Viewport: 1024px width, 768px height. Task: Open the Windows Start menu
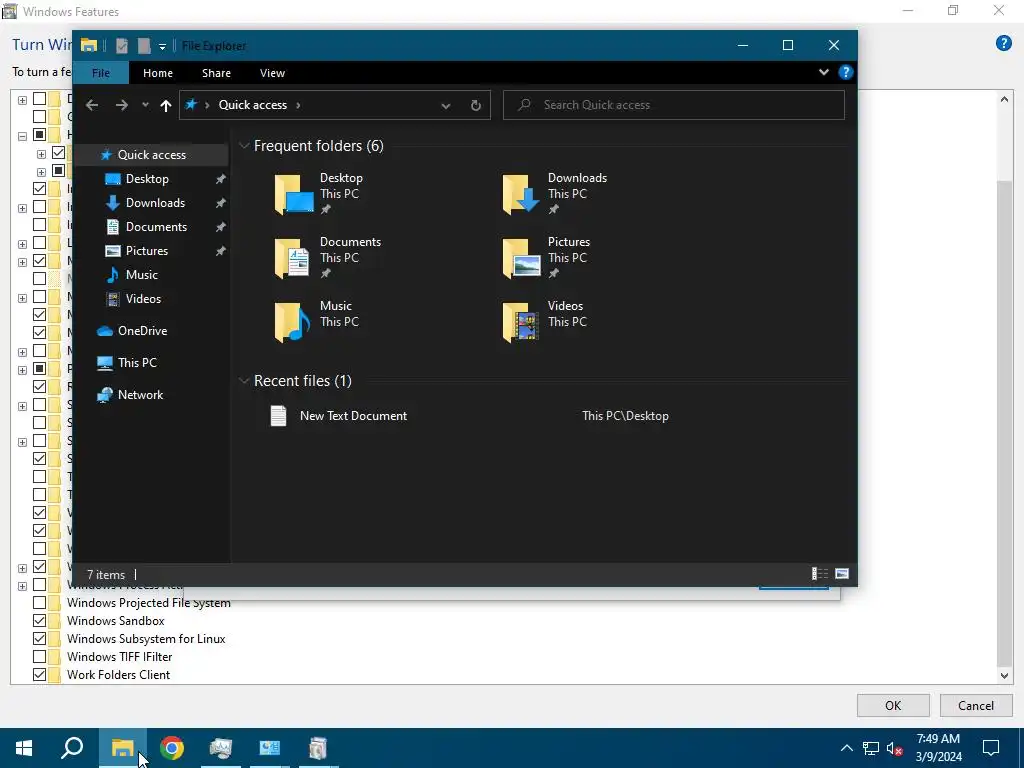pos(24,748)
